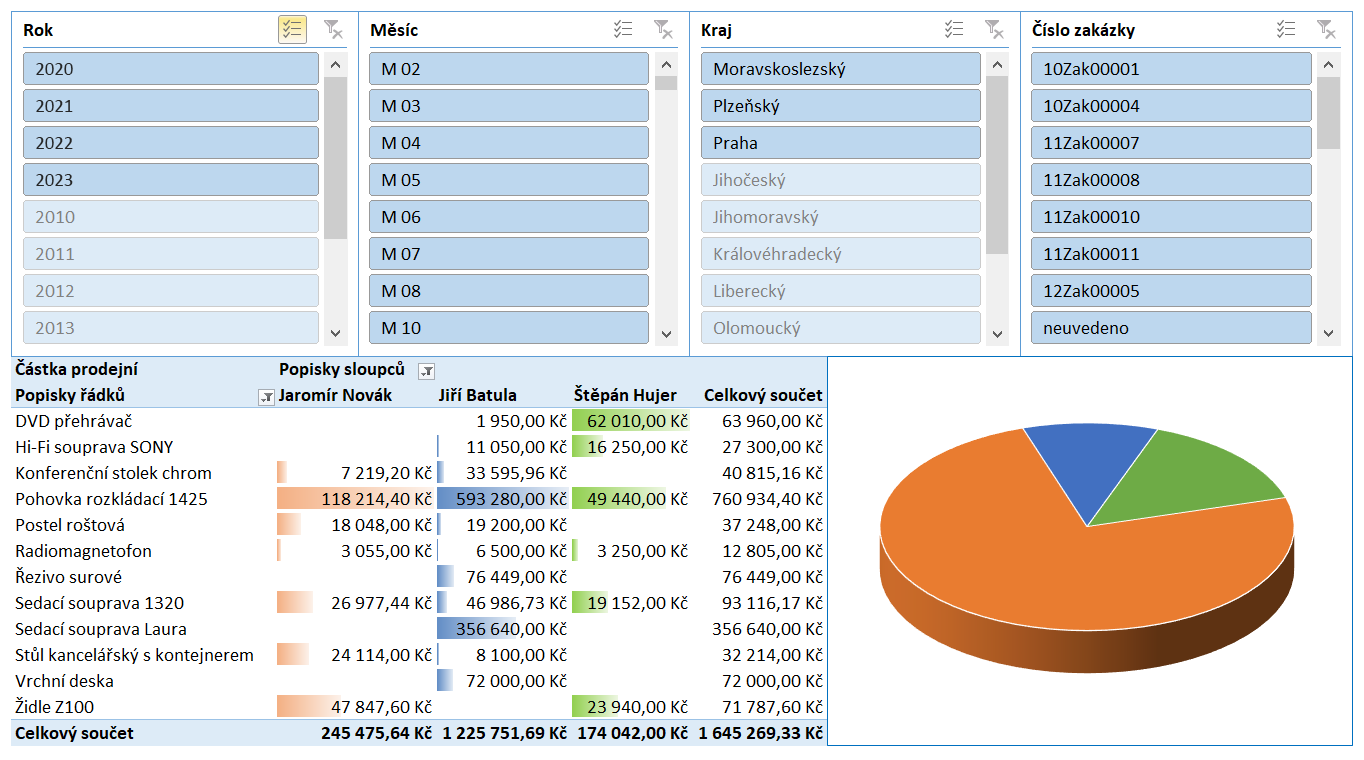1364x760 pixels.
Task: Toggle multi-select in the Kraj slicer
Action: 954,30
